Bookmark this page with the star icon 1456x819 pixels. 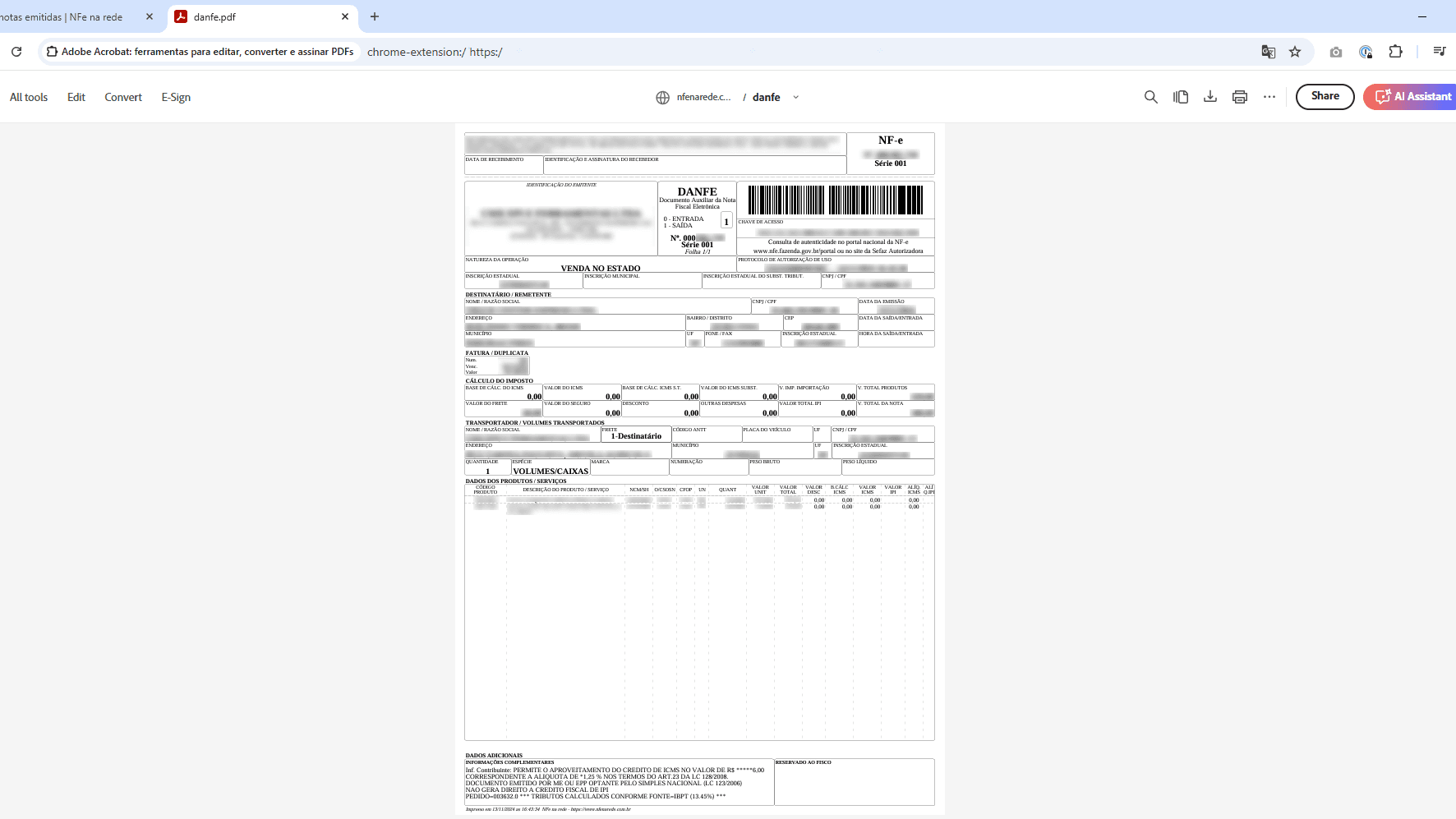pos(1295,52)
